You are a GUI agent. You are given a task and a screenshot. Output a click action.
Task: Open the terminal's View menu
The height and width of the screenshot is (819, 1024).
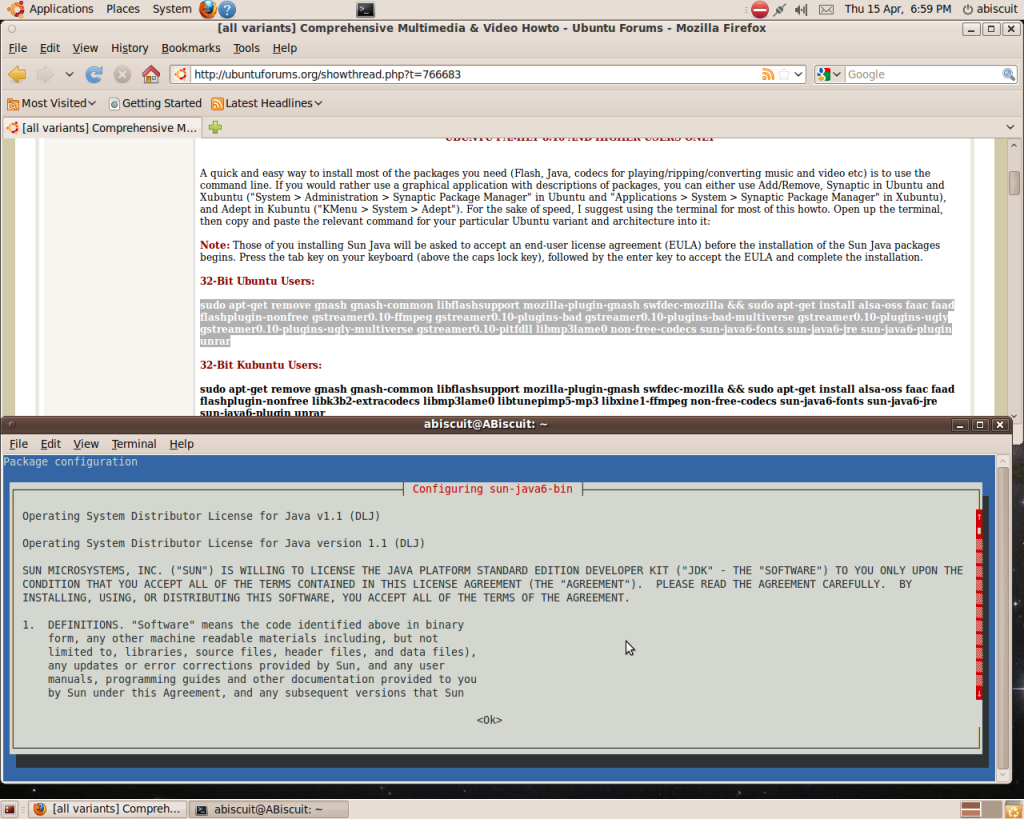pyautogui.click(x=86, y=444)
